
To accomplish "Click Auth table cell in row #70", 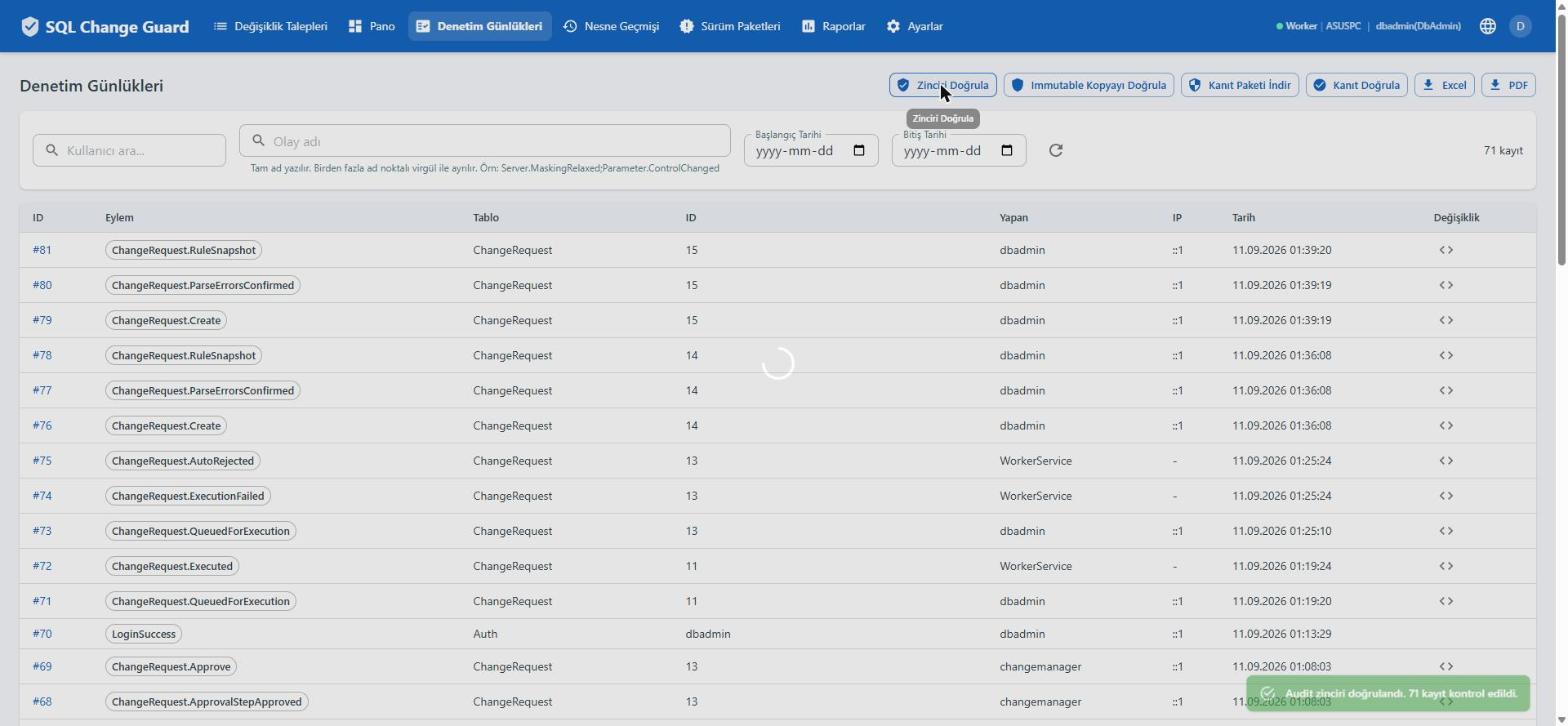I will (485, 634).
